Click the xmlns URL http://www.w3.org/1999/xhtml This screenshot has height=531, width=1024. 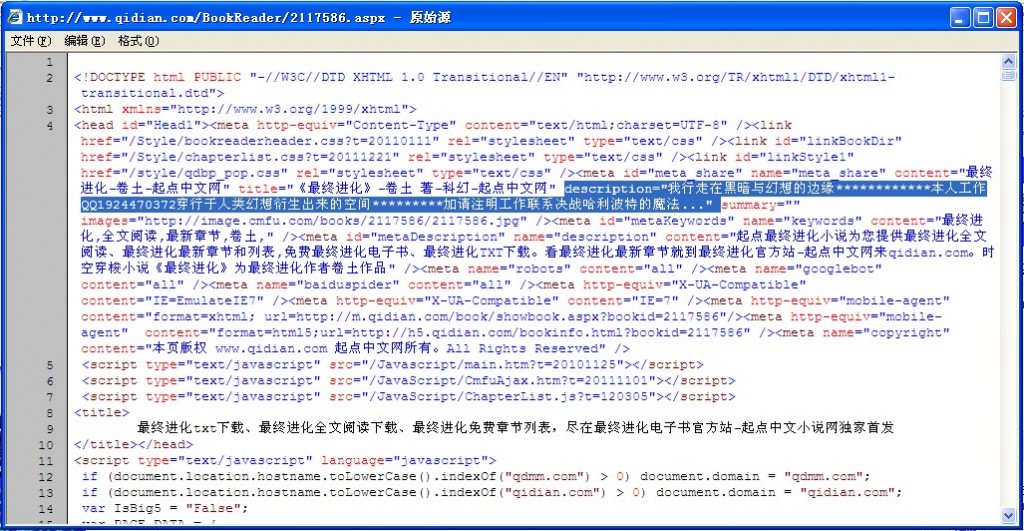(x=289, y=109)
